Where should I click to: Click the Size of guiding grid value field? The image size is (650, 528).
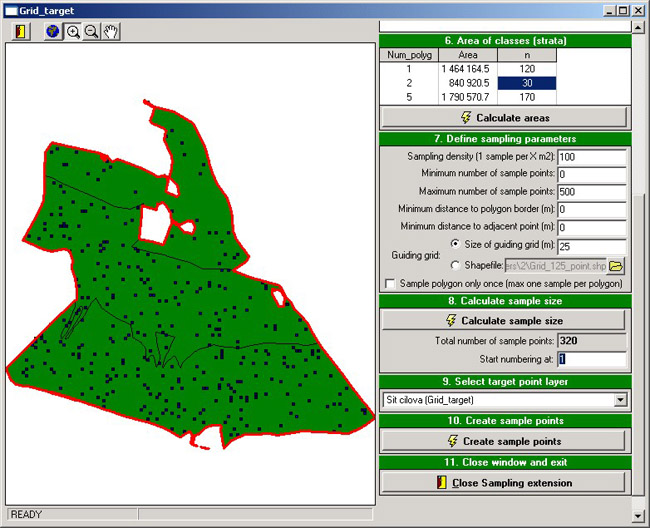coord(592,245)
